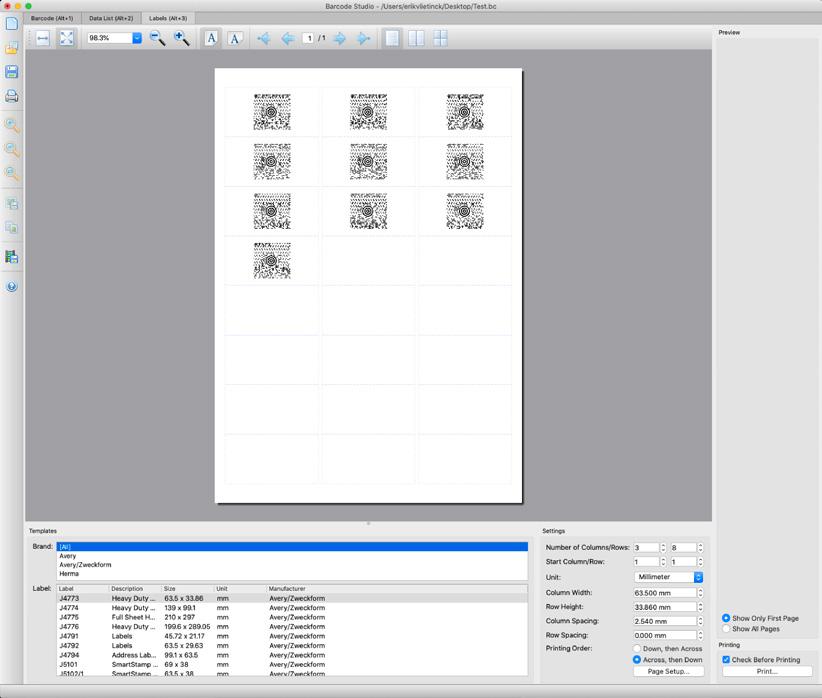Image resolution: width=822 pixels, height=698 pixels.
Task: Switch to the Barcode (Alt+1) tab
Action: (52, 18)
